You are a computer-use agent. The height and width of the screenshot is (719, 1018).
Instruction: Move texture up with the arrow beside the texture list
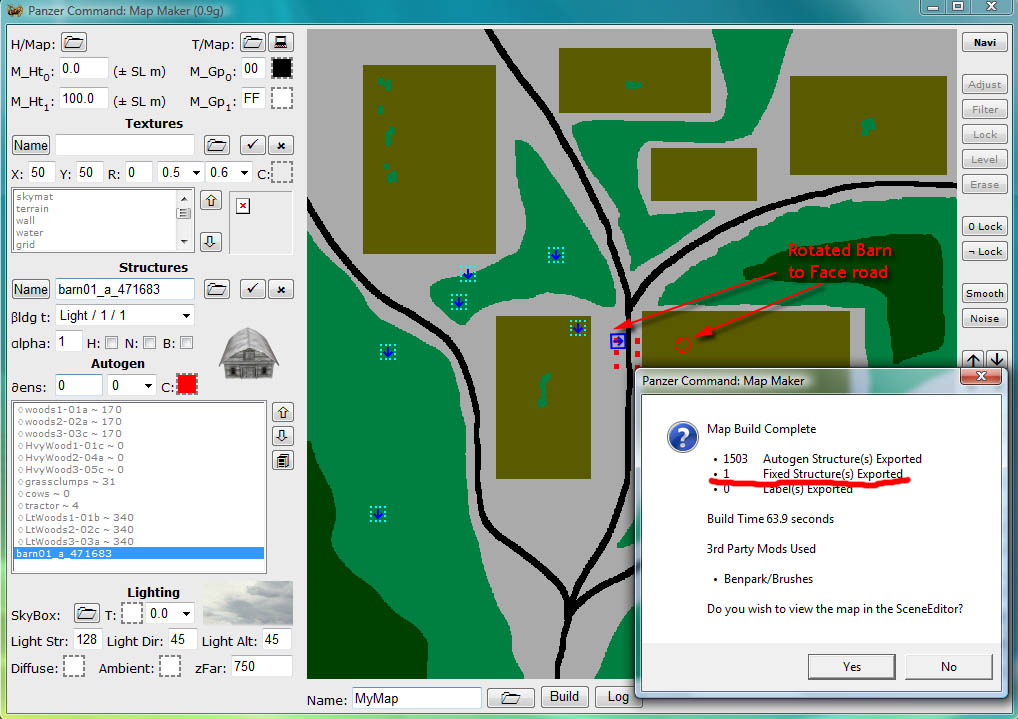coord(211,200)
